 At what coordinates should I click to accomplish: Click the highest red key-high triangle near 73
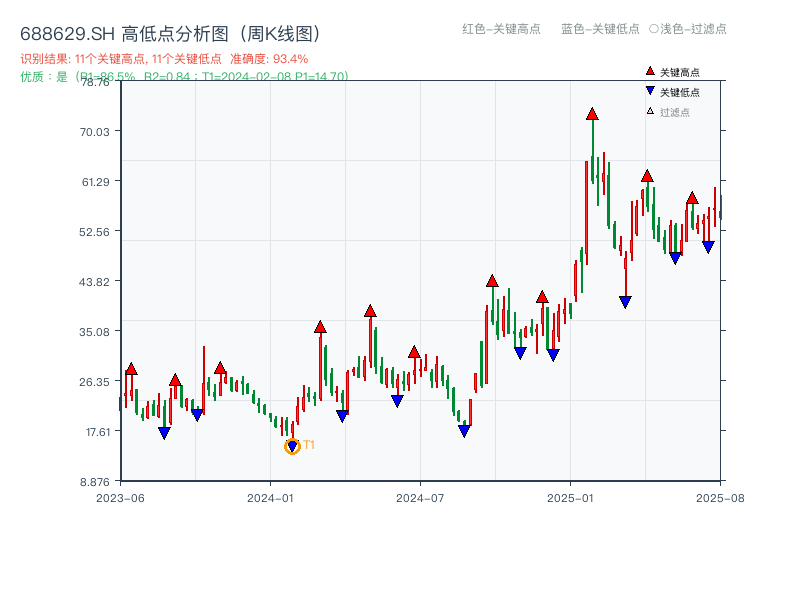tap(591, 113)
